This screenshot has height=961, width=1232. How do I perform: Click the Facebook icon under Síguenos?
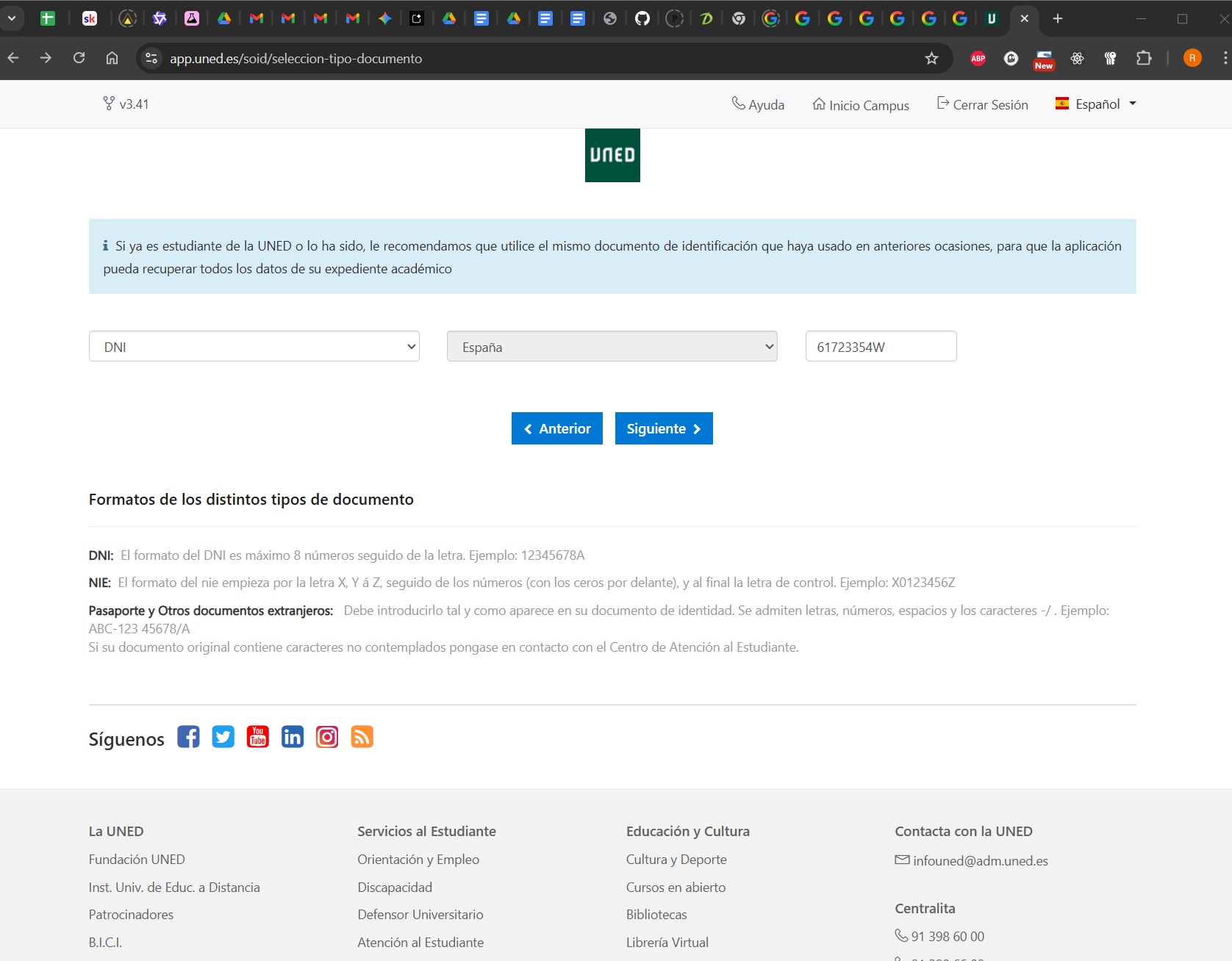coord(188,737)
